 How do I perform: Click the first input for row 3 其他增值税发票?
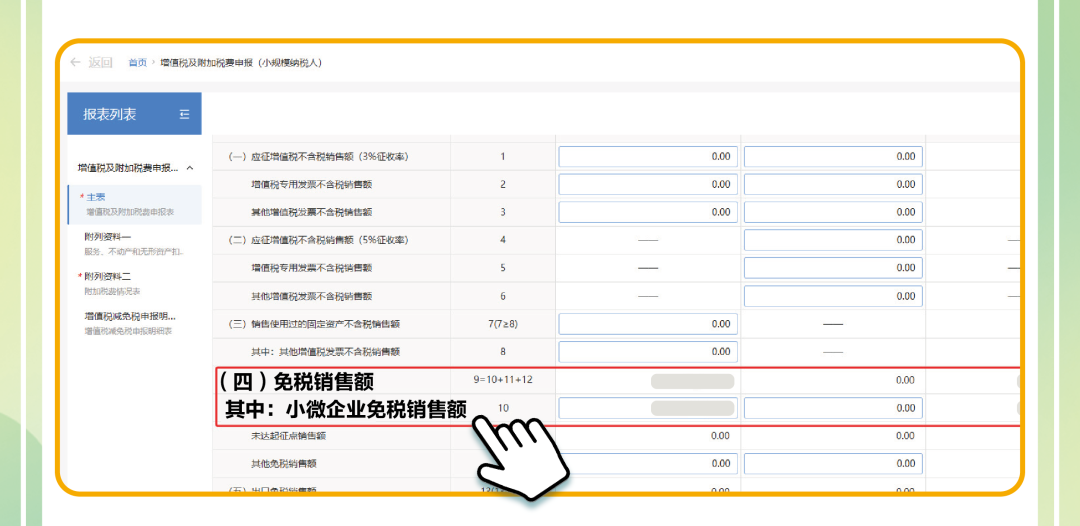tap(647, 212)
